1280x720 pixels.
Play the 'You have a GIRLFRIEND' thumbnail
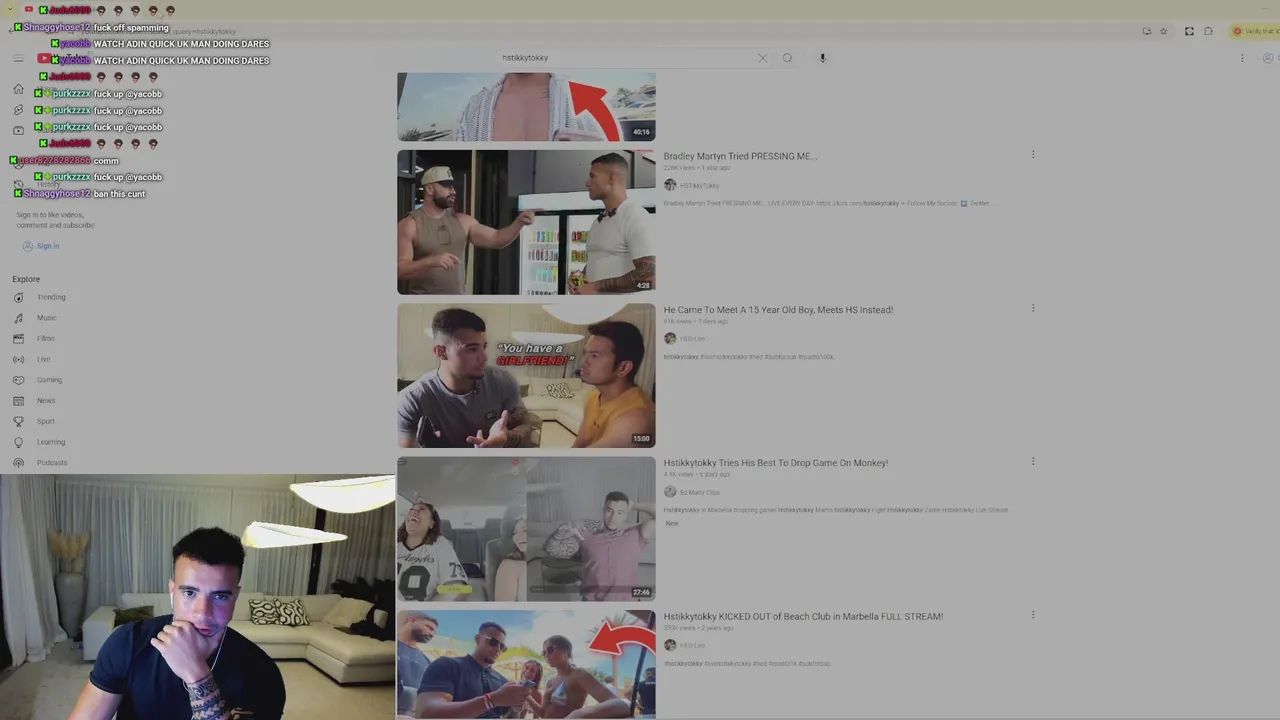(526, 376)
